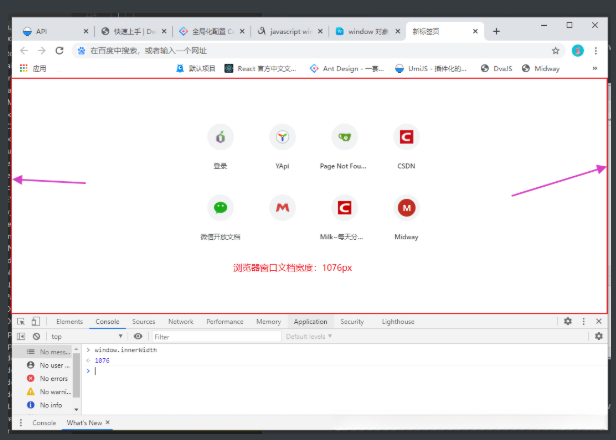Open Chrome's three-dot menu
This screenshot has width=616, height=440.
(596, 51)
